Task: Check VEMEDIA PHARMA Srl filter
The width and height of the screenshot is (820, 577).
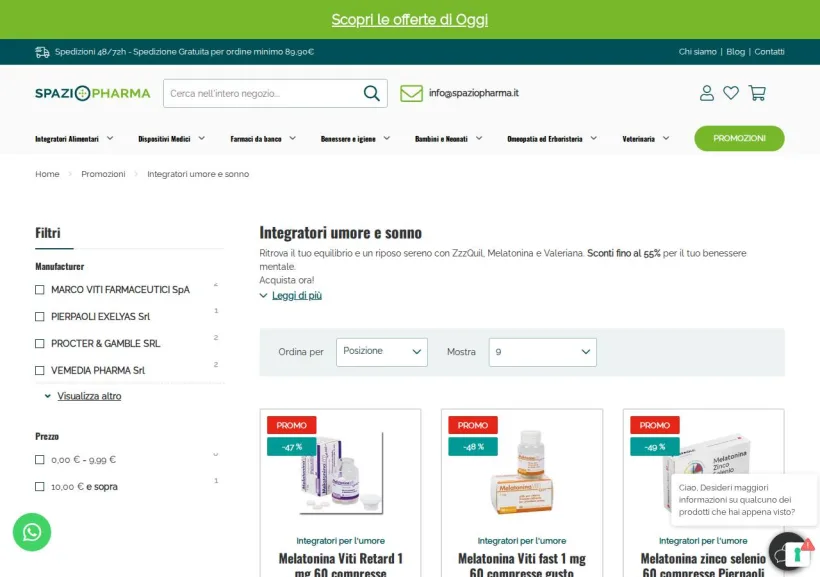Action: pyautogui.click(x=40, y=370)
